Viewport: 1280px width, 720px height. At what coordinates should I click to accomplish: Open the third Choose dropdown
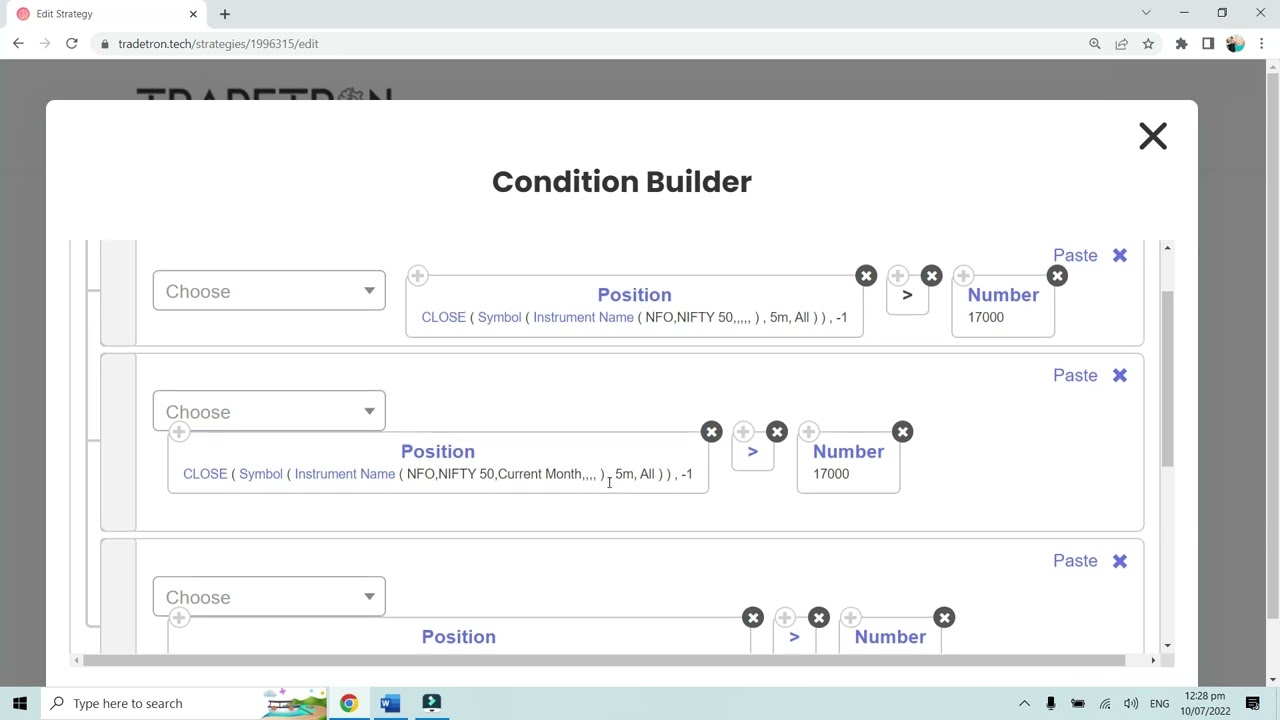269,597
